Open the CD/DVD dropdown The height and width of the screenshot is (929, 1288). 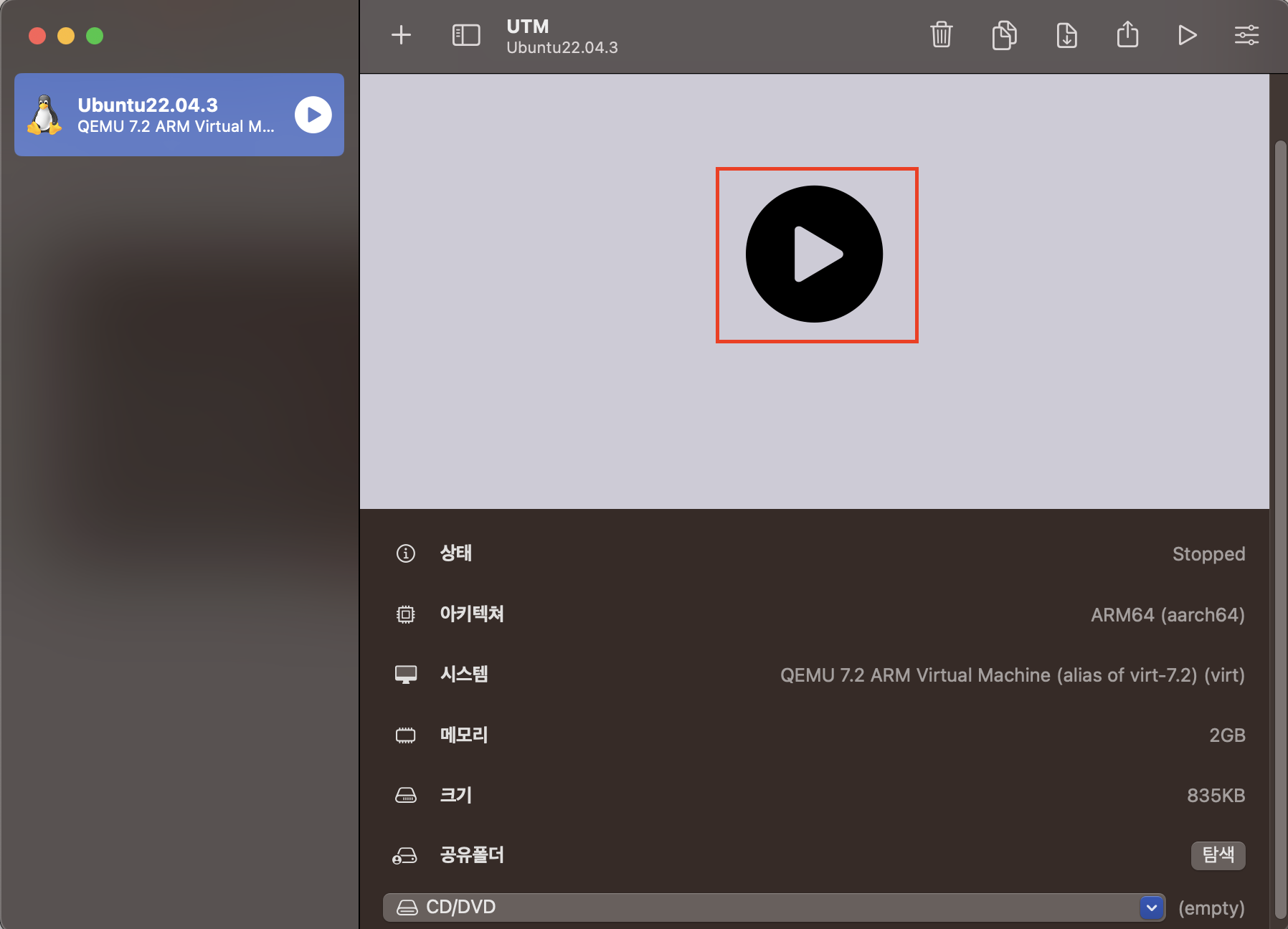pyautogui.click(x=775, y=907)
